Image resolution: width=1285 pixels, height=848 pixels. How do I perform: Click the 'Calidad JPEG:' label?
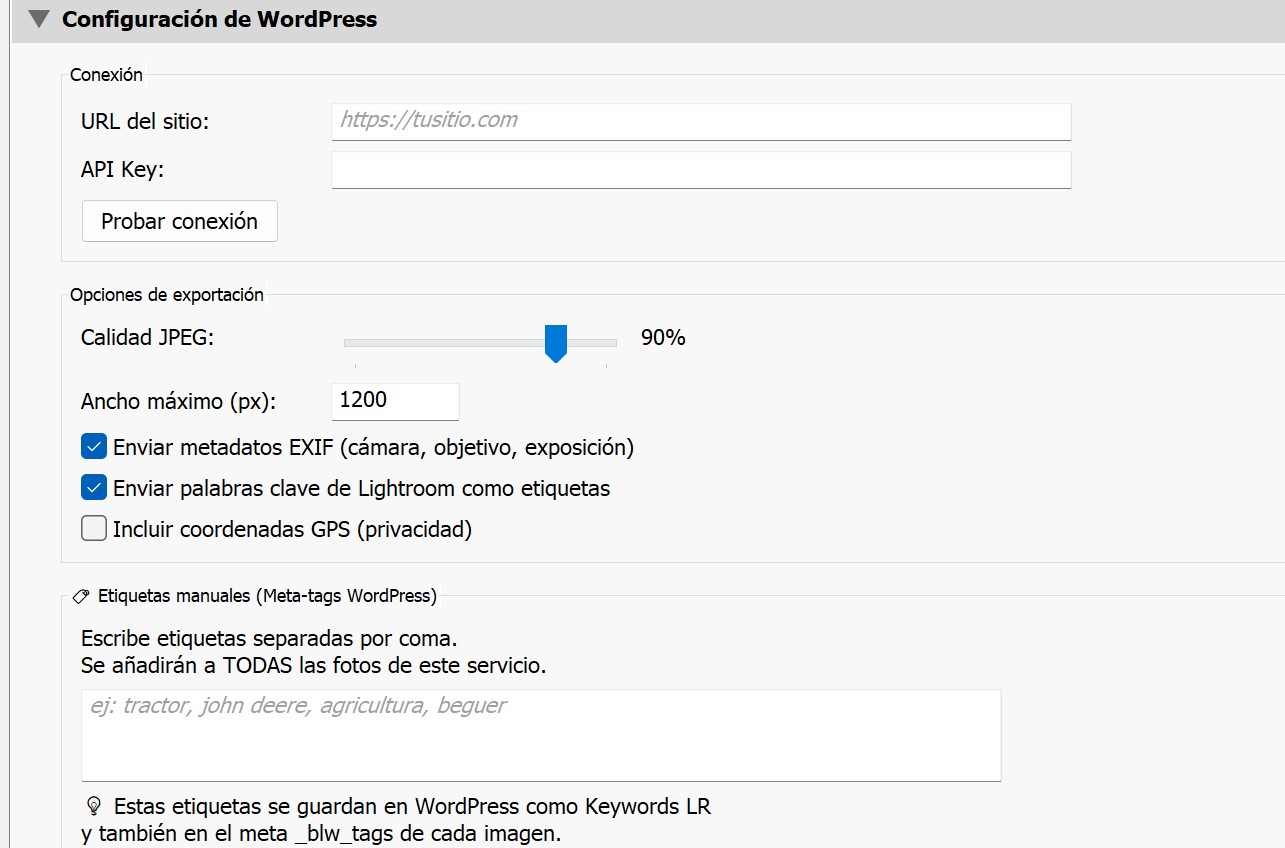coord(148,338)
